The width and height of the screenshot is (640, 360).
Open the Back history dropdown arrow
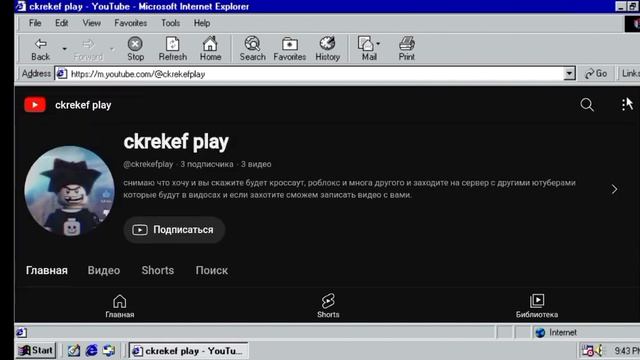(64, 49)
